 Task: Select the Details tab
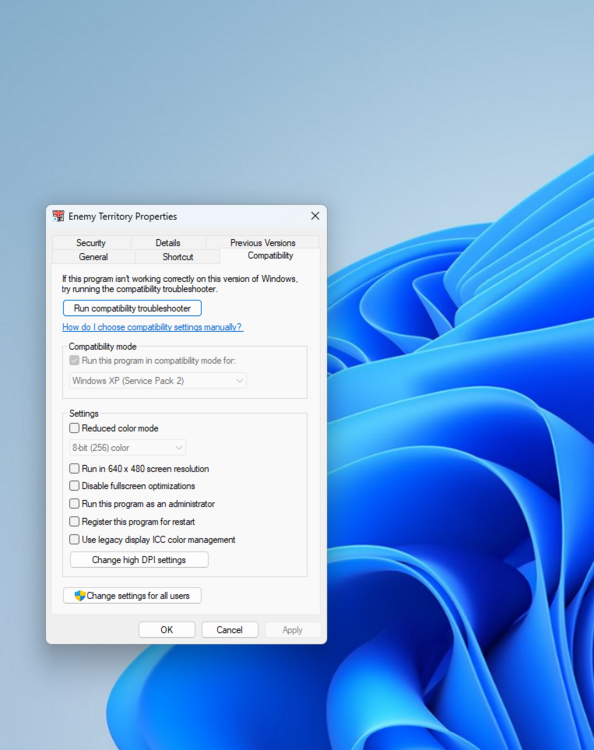point(168,243)
